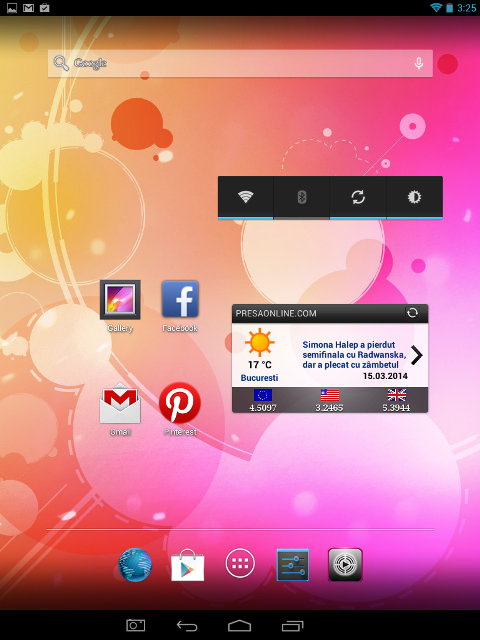Screen dimensions: 480x640
Task: Open the shopping bag notification in status bar
Action: pos(44,8)
